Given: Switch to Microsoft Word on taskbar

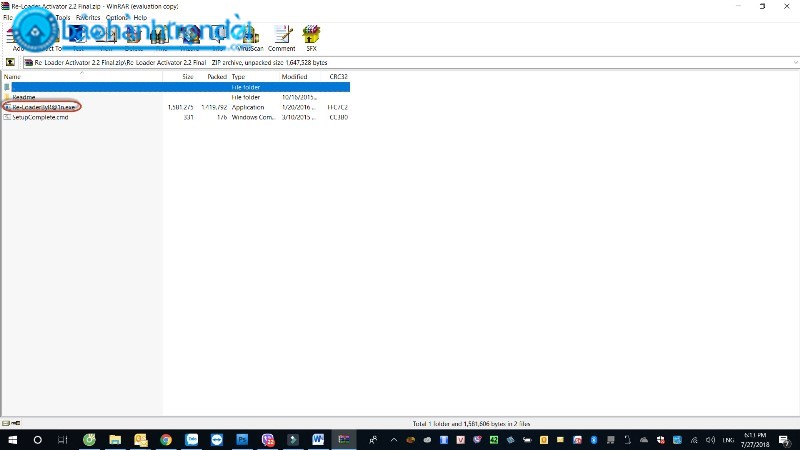Looking at the screenshot, I should pos(318,440).
